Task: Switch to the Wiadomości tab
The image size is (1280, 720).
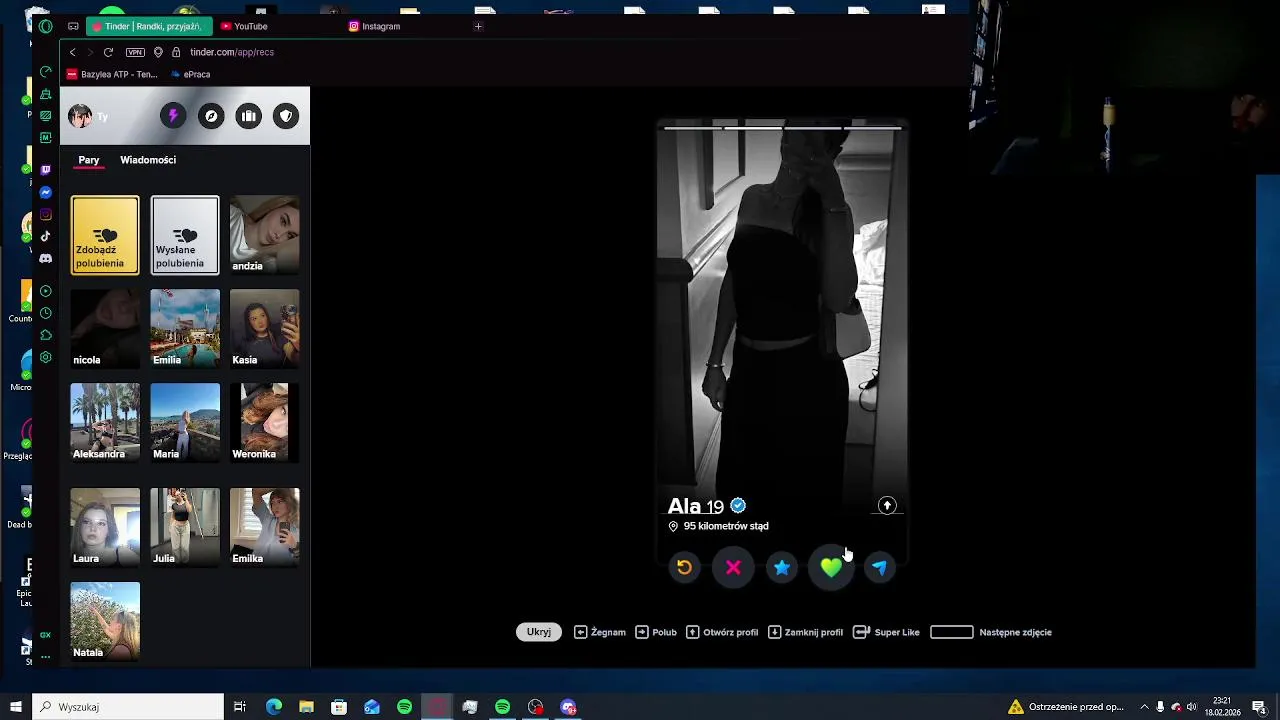Action: (148, 160)
